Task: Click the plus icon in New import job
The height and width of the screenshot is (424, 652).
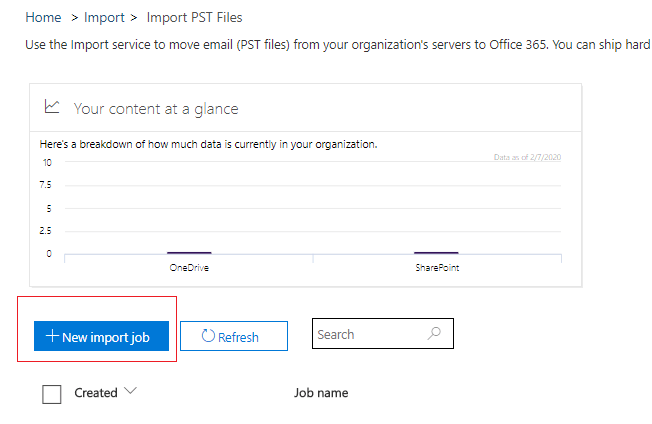Action: [53, 337]
